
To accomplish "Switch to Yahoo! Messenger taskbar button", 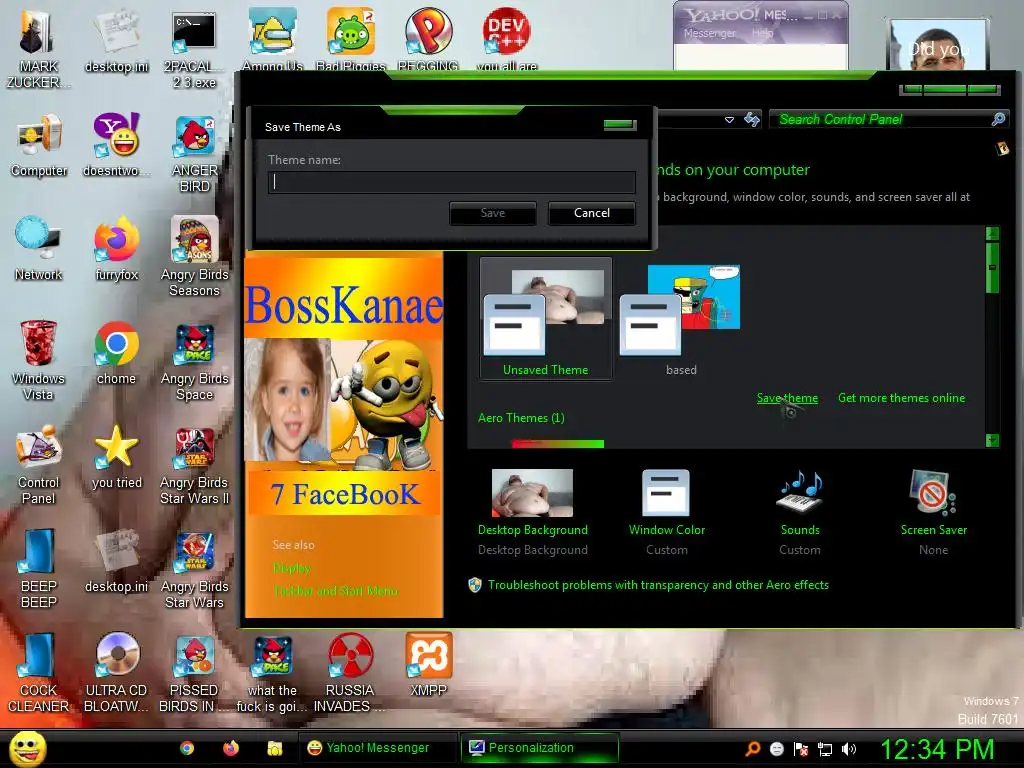I will pyautogui.click(x=378, y=748).
